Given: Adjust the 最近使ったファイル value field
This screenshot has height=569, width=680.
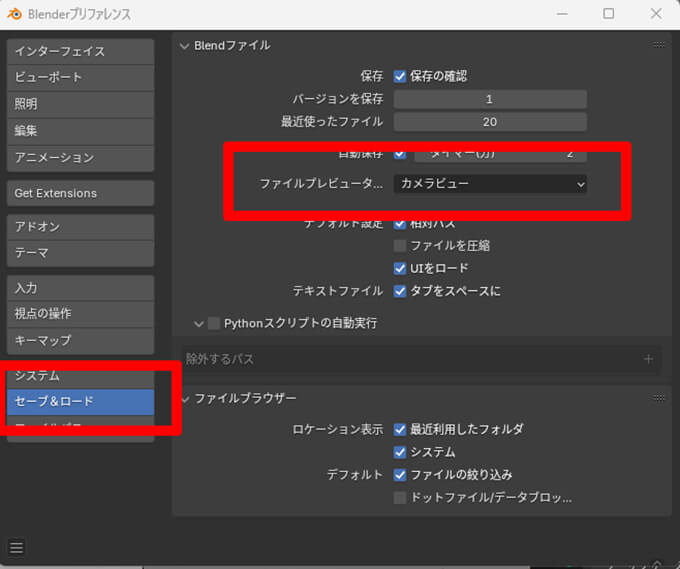Looking at the screenshot, I should [x=489, y=122].
